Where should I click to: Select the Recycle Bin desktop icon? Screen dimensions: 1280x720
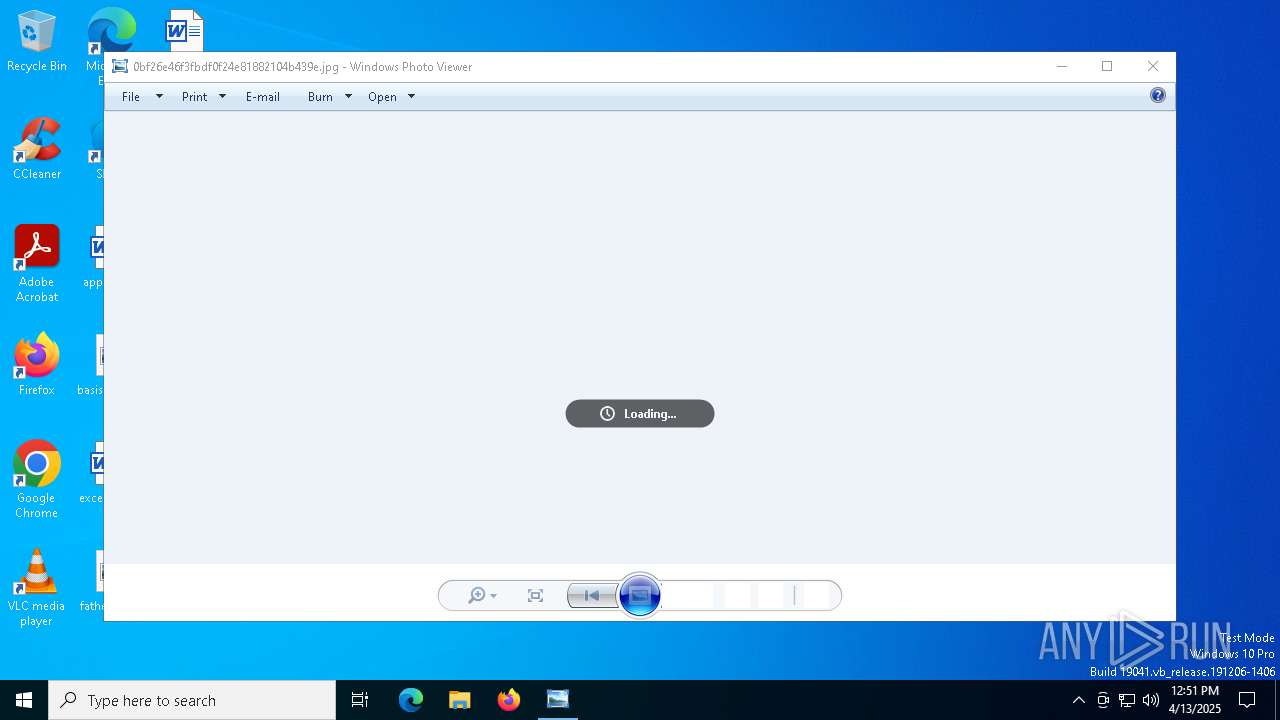pyautogui.click(x=37, y=42)
